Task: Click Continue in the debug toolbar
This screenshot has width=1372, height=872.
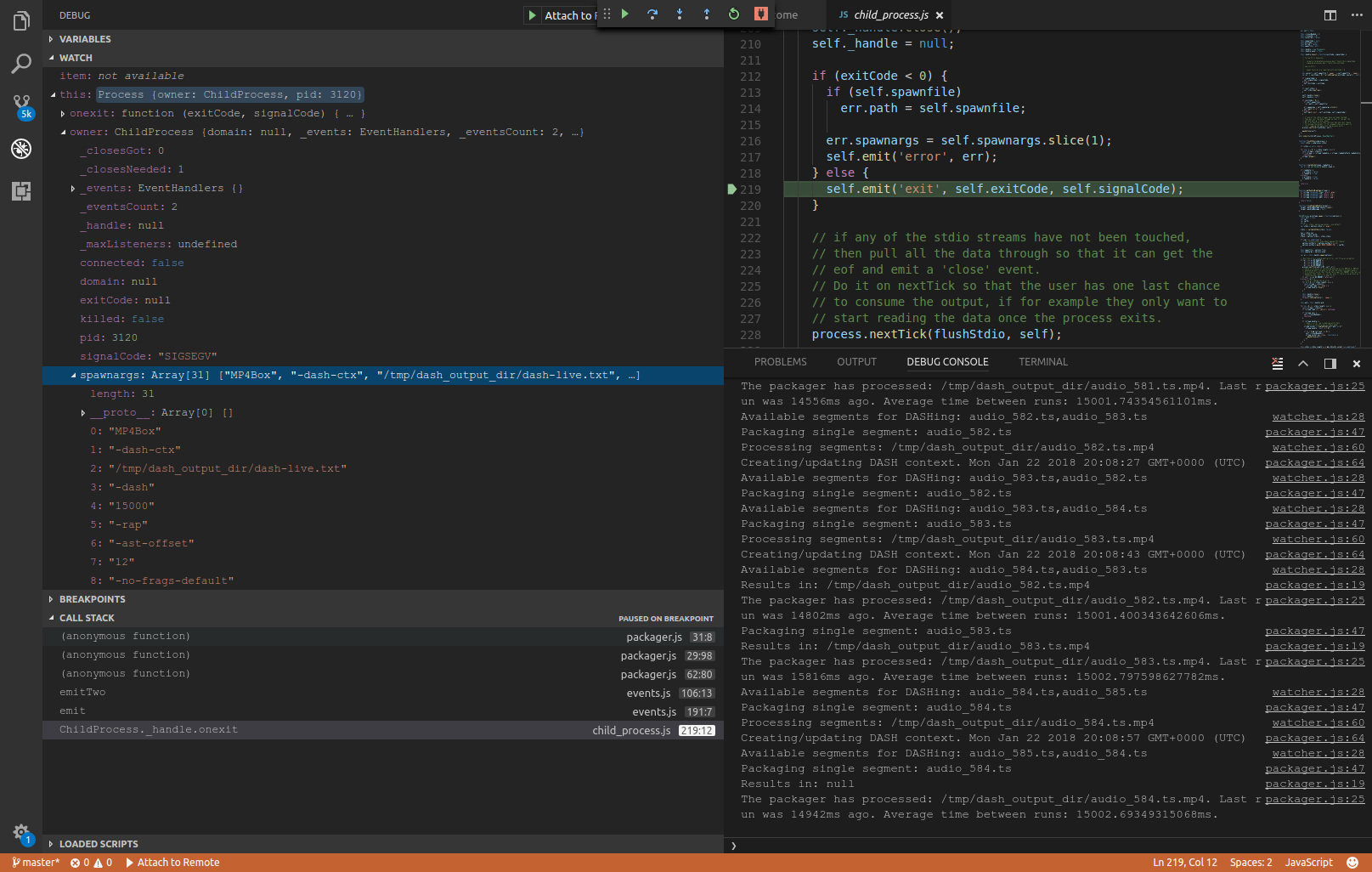Action: tap(625, 14)
